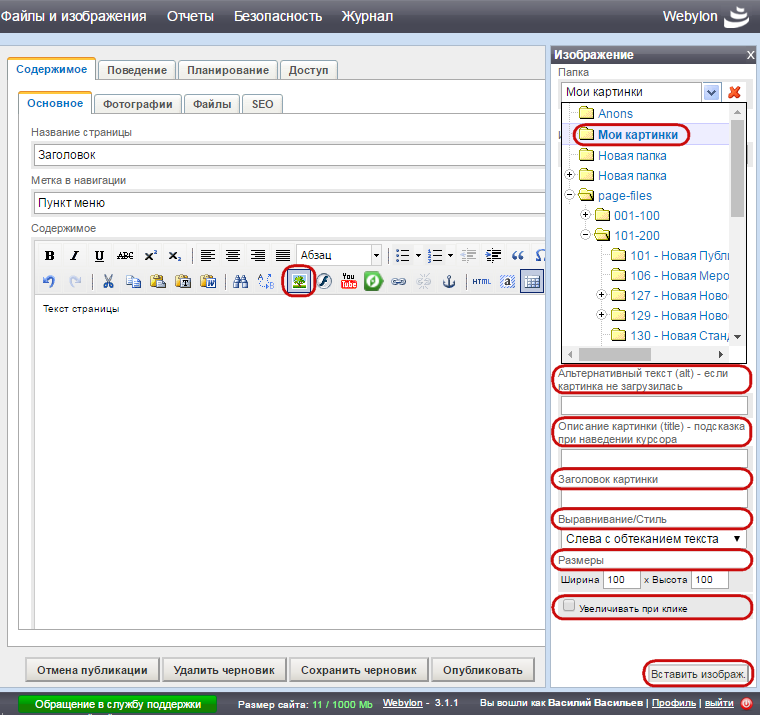Insert a table
Viewport: 760px width, 715px height.
532,281
